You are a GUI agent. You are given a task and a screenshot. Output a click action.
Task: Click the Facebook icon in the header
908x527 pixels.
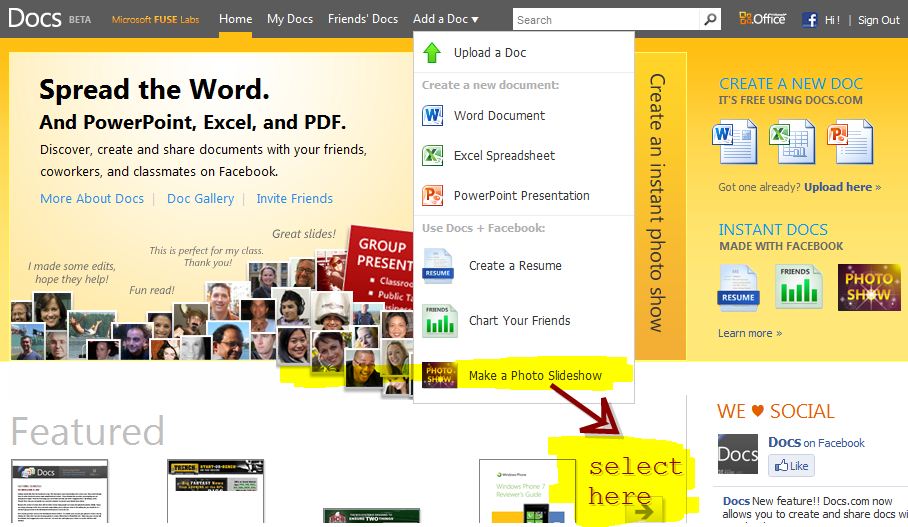point(810,20)
